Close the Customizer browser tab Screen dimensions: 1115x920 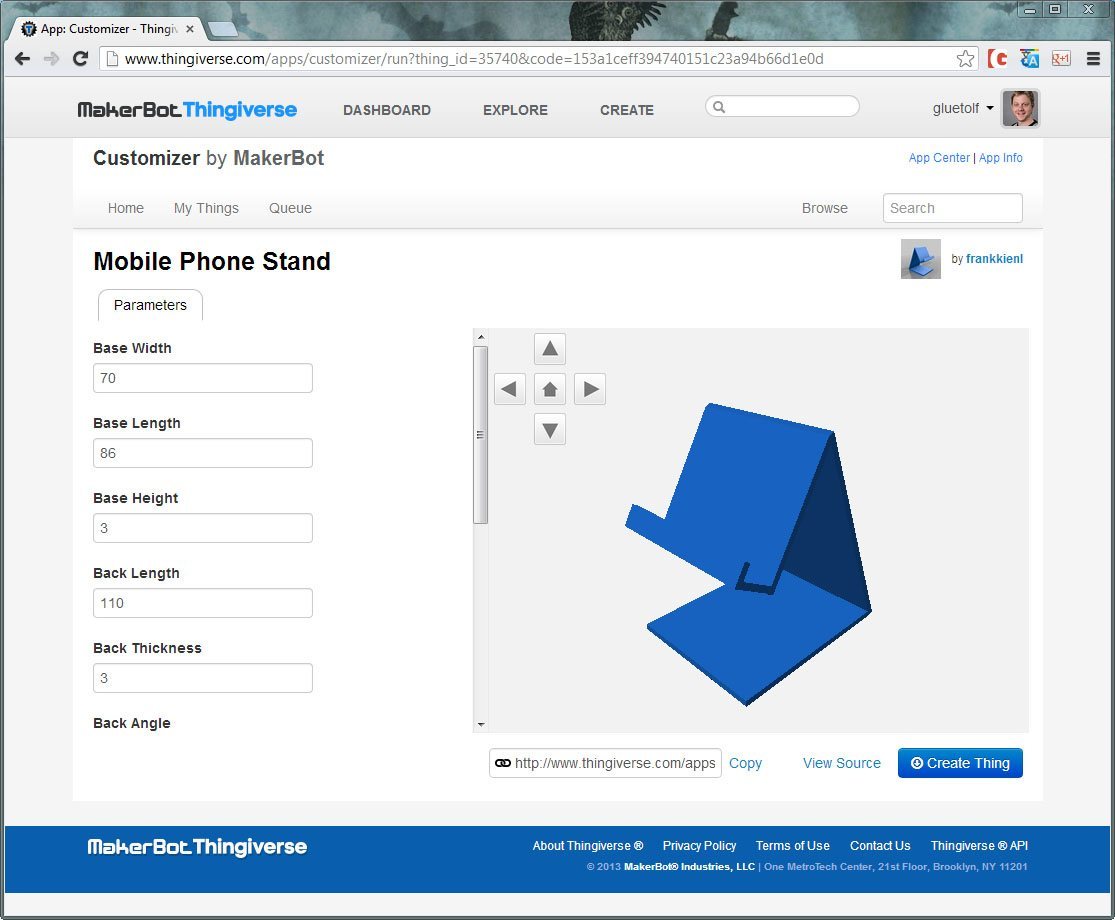click(190, 29)
